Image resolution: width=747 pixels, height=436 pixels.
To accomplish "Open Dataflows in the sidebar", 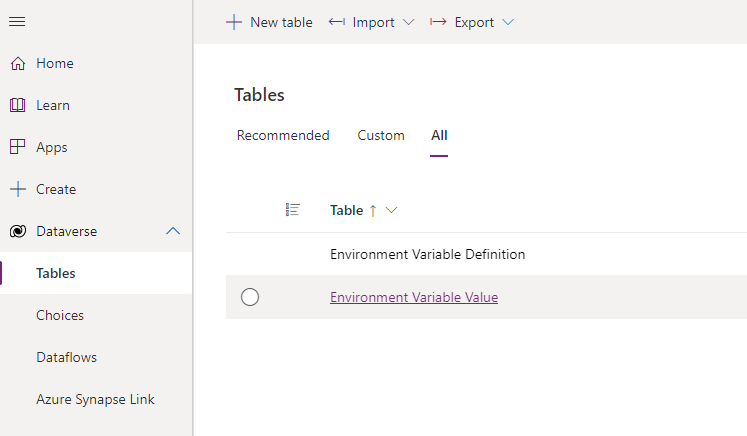I will click(66, 357).
